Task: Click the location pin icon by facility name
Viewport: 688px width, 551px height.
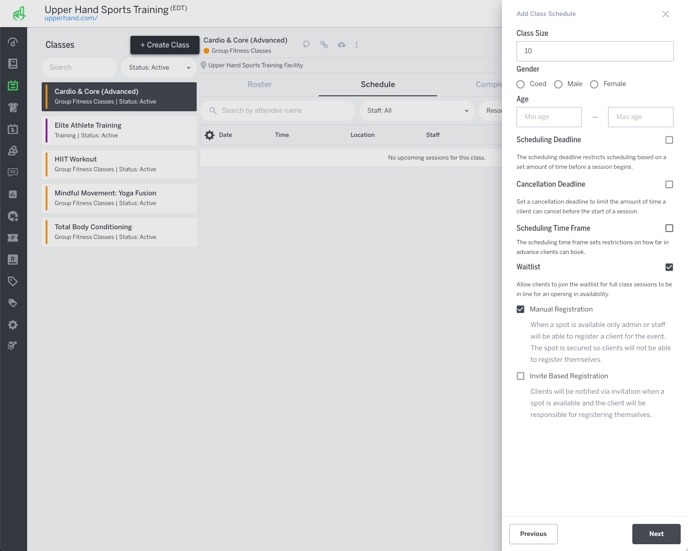Action: coord(203,65)
